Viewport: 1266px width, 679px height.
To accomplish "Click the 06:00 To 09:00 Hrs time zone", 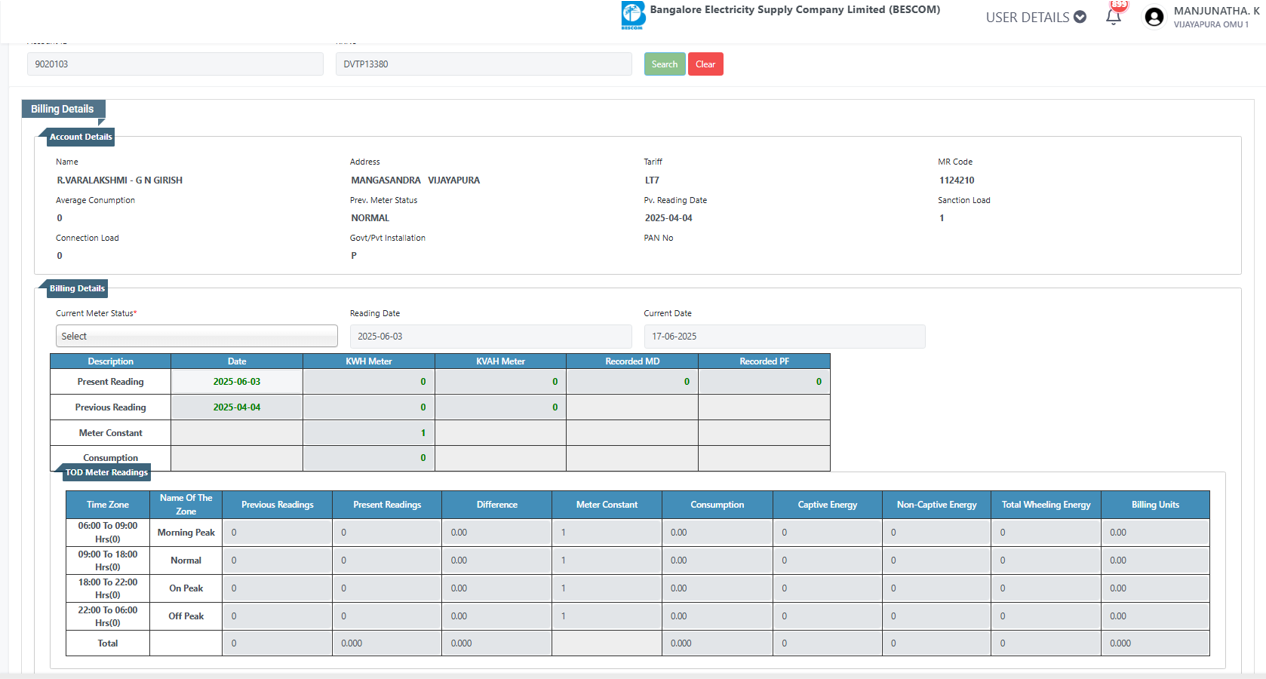I will click(108, 532).
